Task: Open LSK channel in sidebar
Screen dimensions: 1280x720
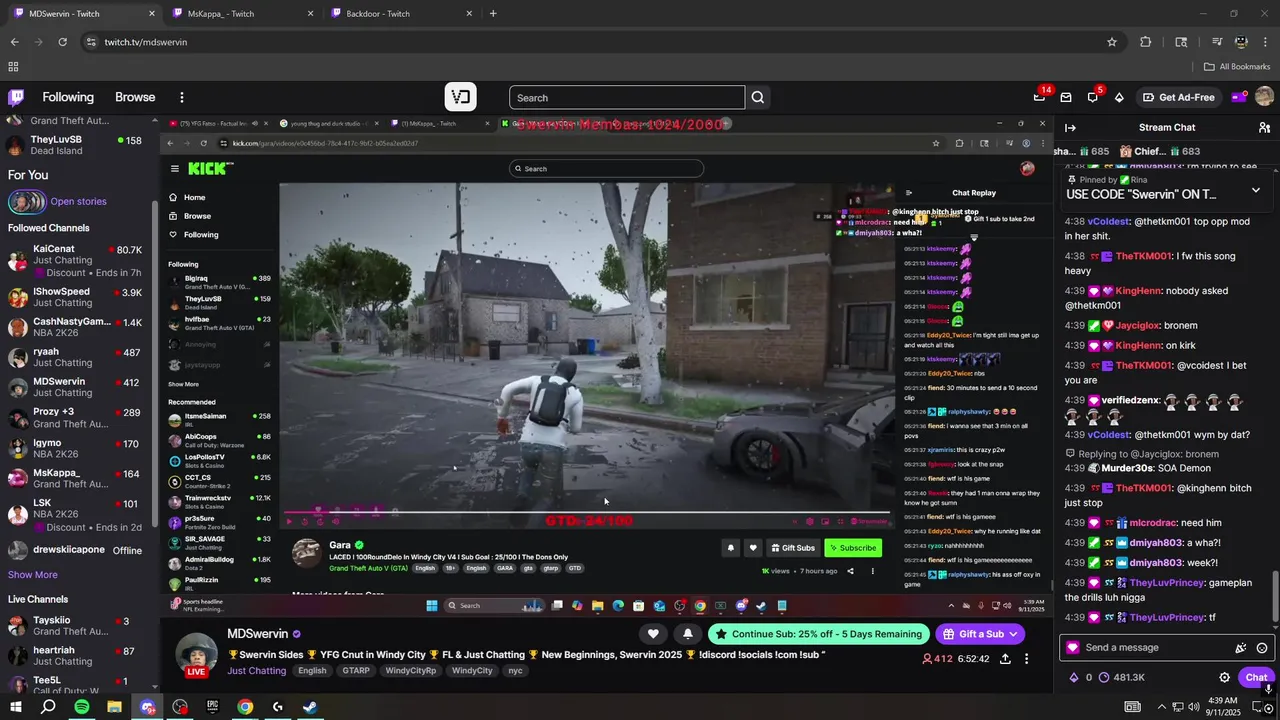Action: point(75,515)
